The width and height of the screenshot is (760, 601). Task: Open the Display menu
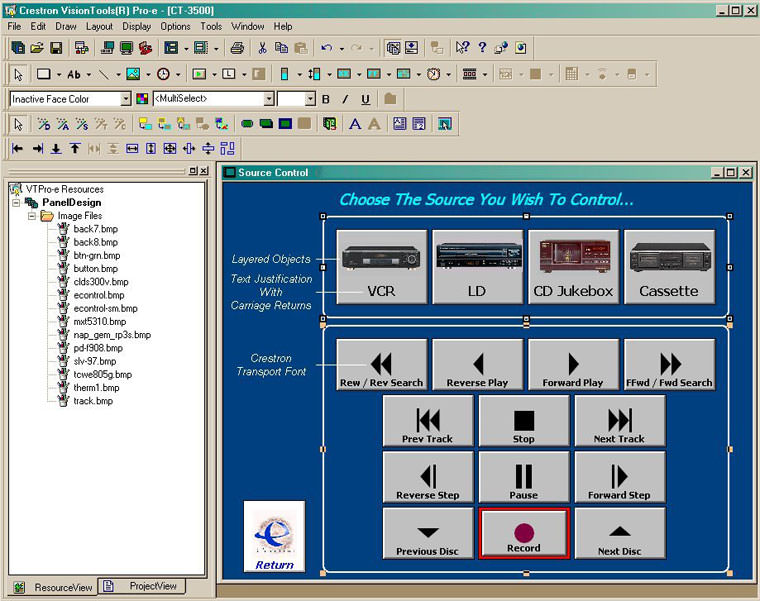tap(136, 27)
